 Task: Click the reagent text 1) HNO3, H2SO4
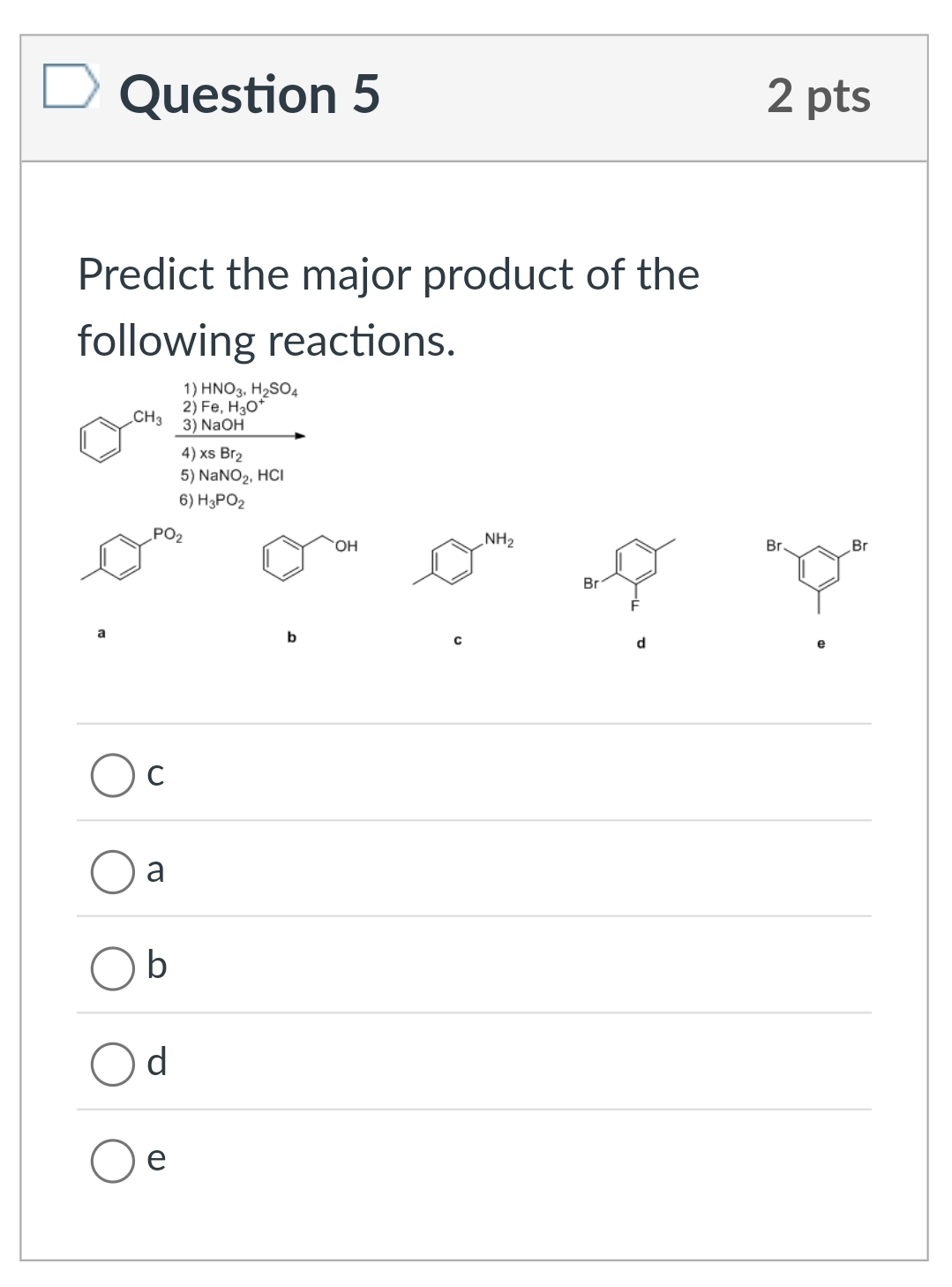point(240,391)
